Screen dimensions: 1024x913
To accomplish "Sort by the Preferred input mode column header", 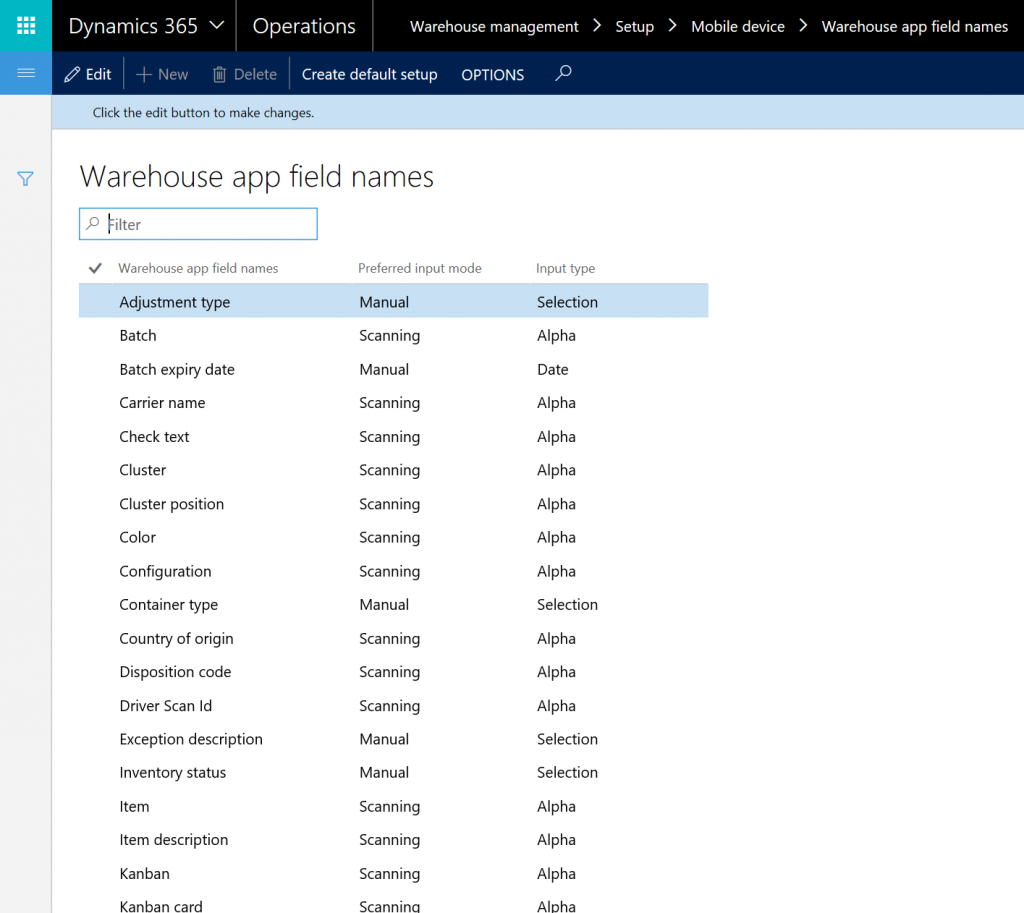I will pos(419,268).
